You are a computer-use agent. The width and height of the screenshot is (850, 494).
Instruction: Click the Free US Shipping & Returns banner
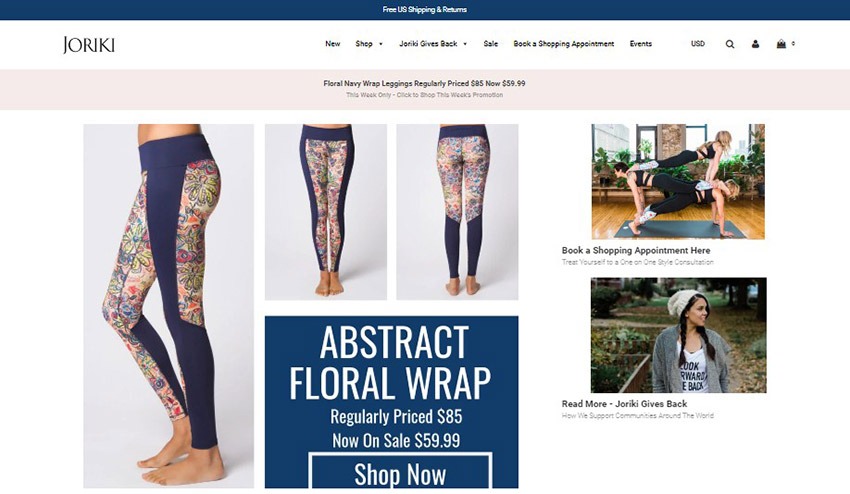(424, 9)
